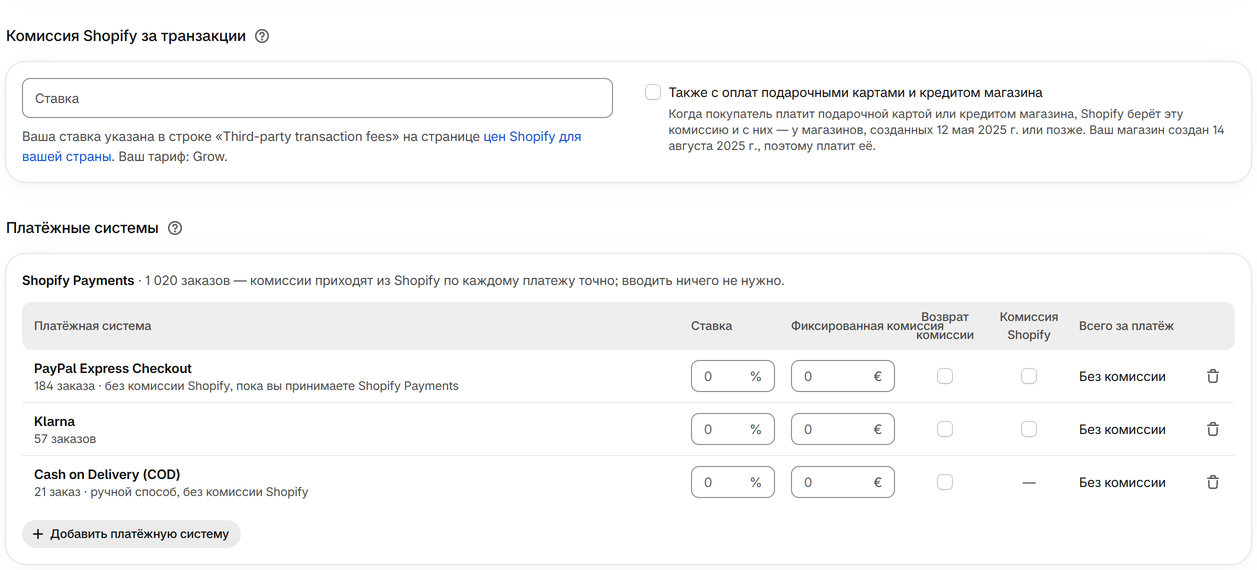1257x570 pixels.
Task: Remove the Cash on Delivery row
Action: point(1213,482)
